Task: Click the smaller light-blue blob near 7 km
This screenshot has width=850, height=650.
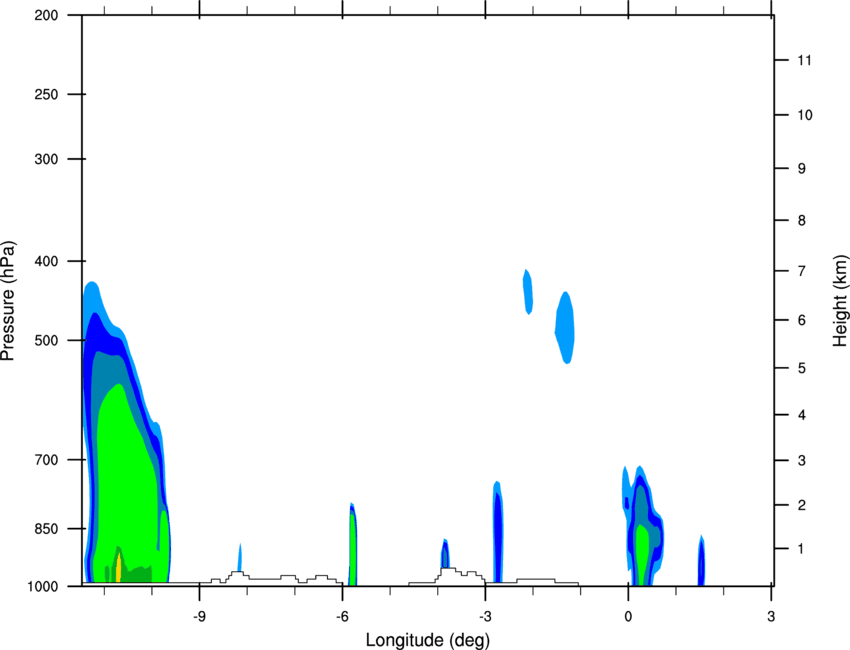Action: [x=528, y=292]
